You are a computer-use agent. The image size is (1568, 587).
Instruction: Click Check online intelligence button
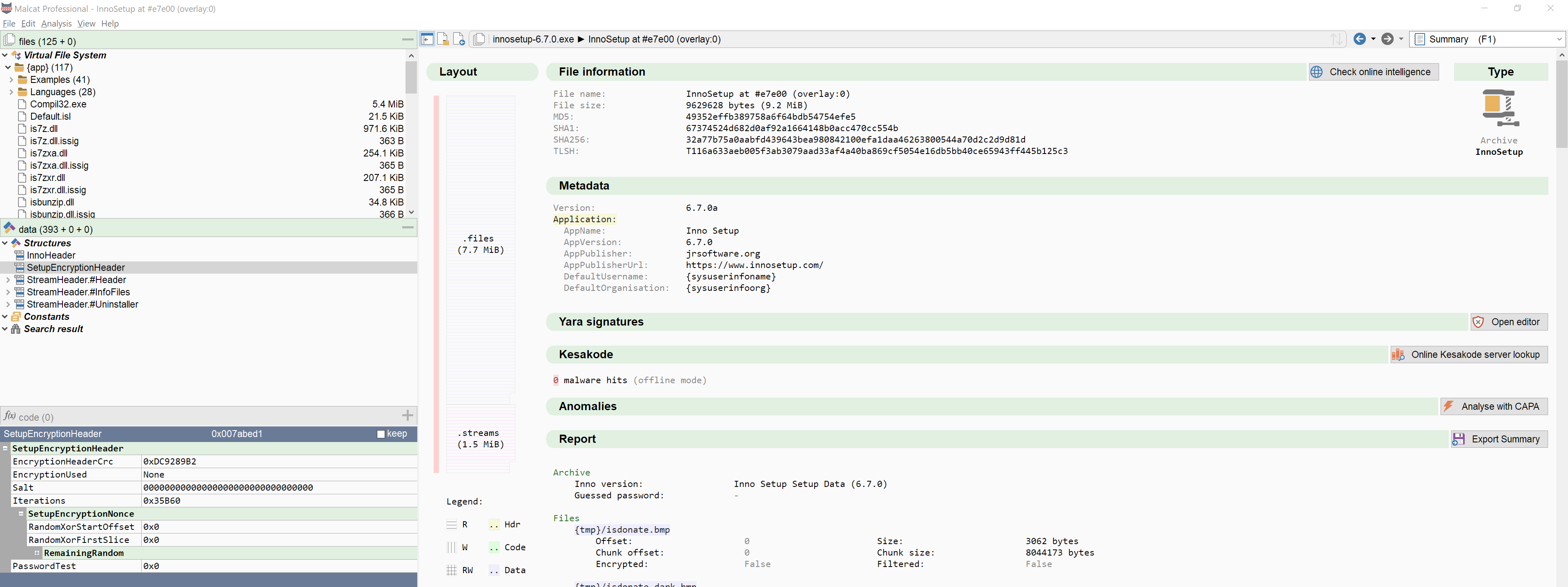(x=1373, y=72)
